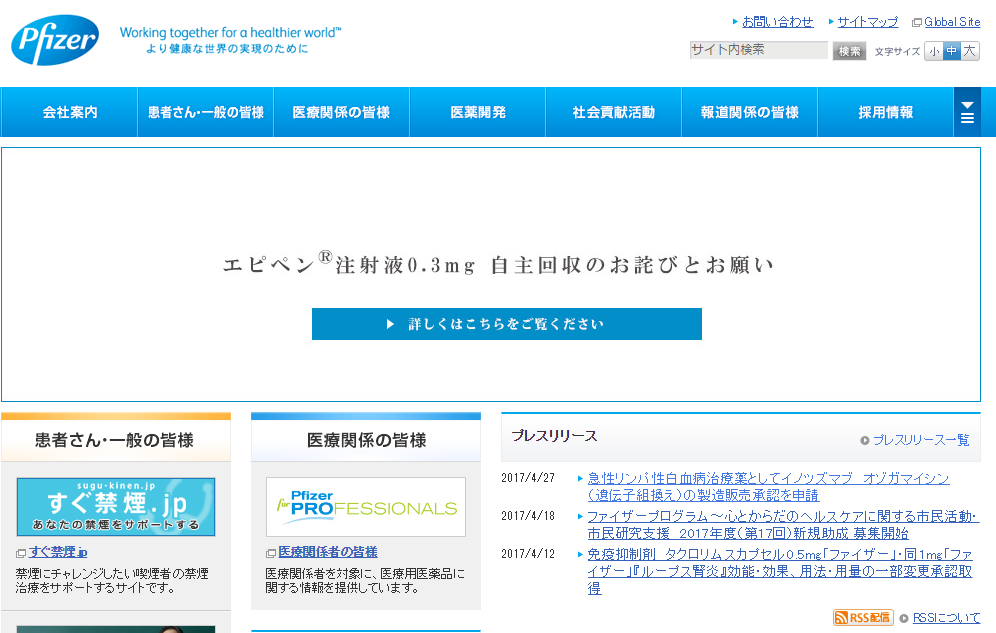Image resolution: width=996 pixels, height=633 pixels.
Task: Open the プレスリリース一覧 link
Action: click(921, 440)
